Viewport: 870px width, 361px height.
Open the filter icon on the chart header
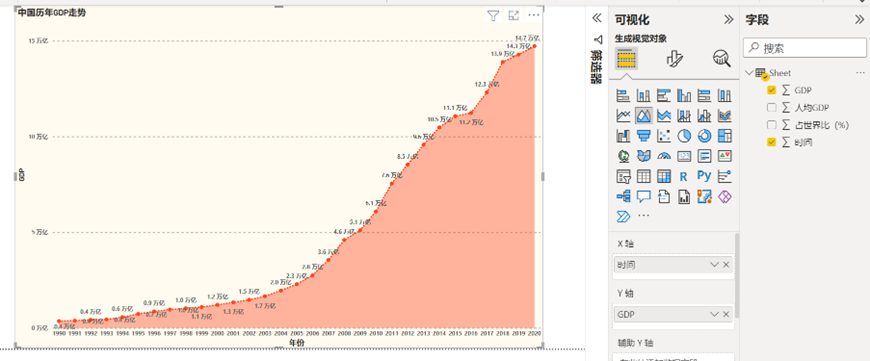click(493, 16)
